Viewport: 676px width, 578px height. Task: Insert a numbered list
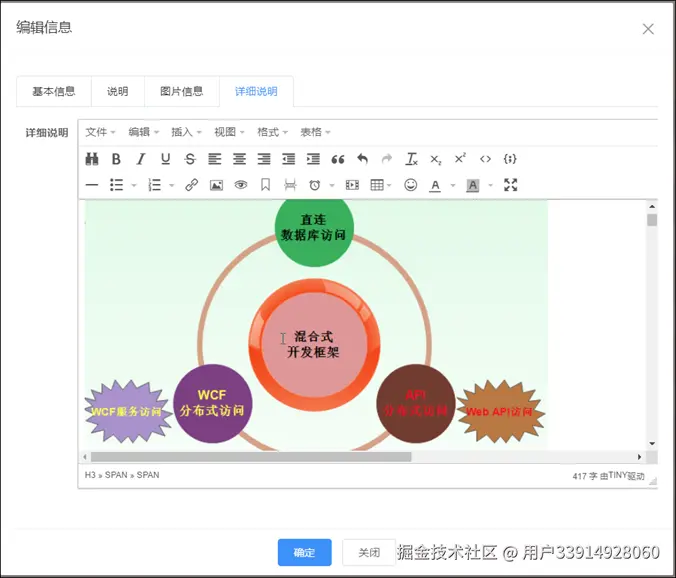pos(154,185)
